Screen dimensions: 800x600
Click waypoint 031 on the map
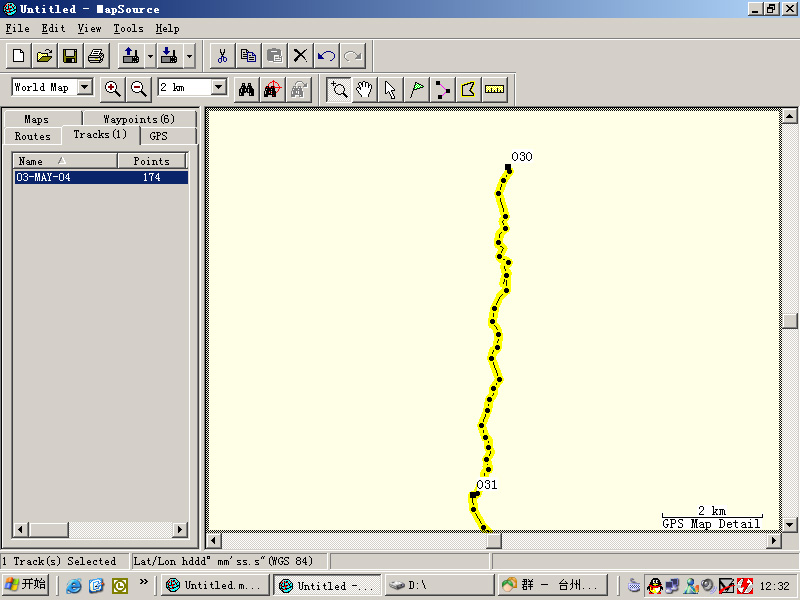point(473,495)
